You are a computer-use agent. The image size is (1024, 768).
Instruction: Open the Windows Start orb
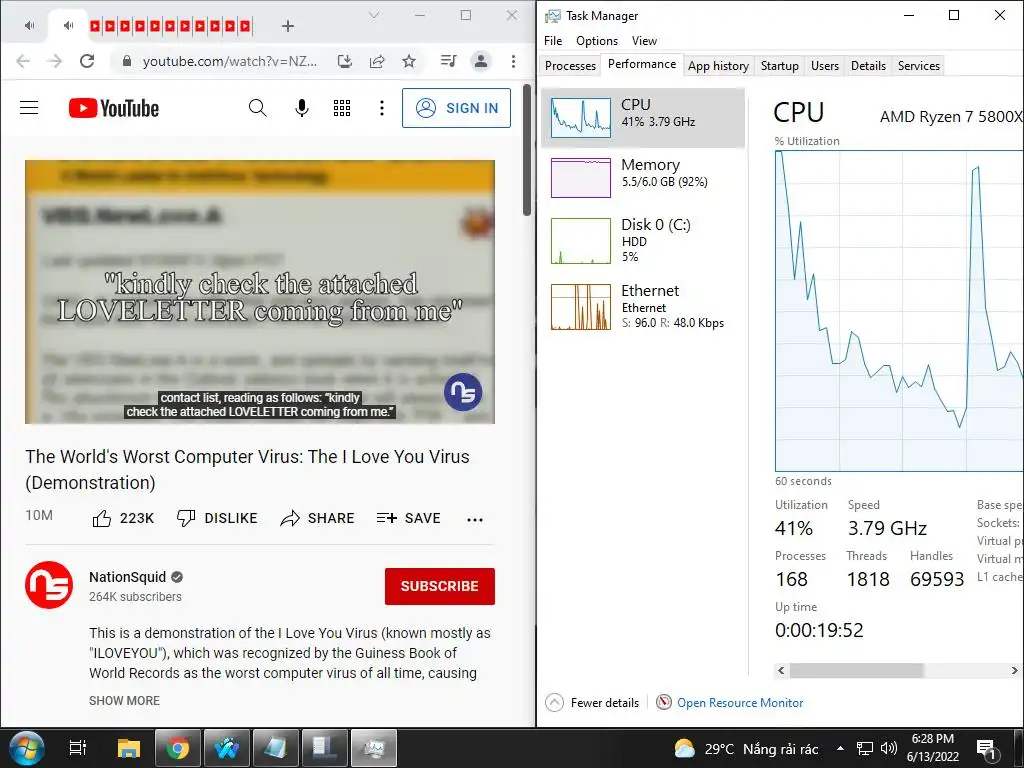[x=26, y=748]
